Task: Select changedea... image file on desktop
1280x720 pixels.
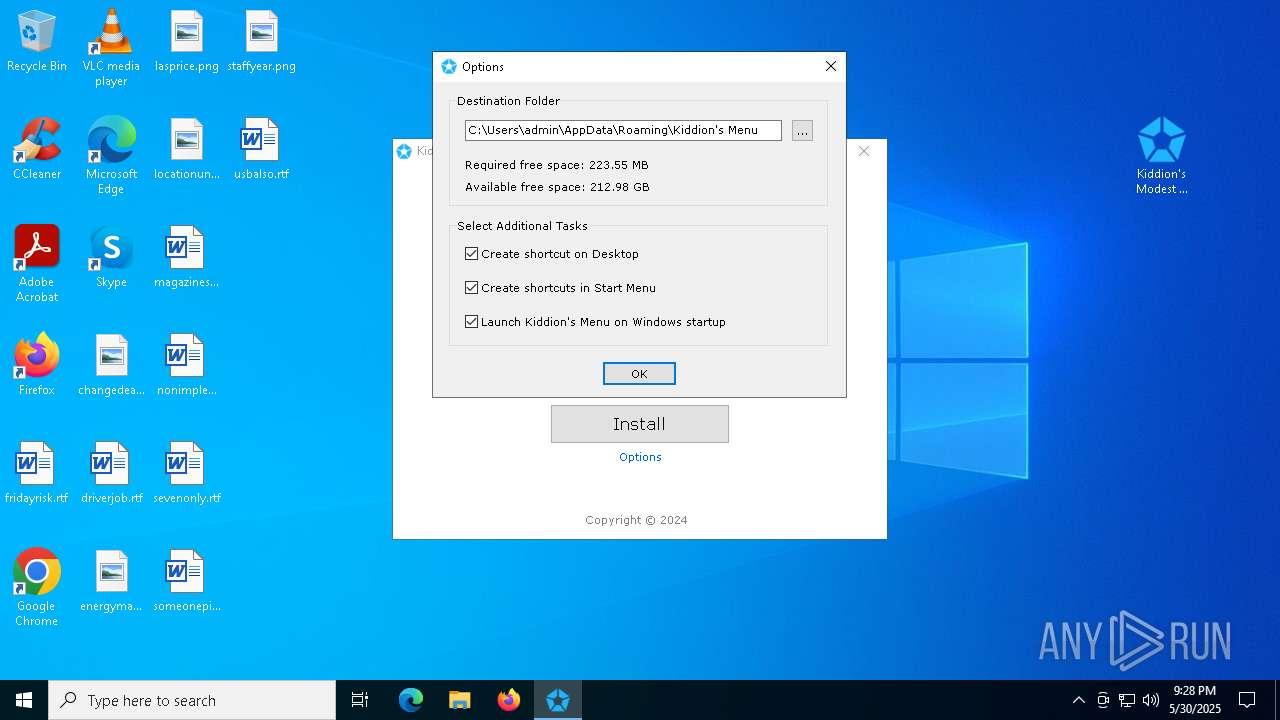Action: coord(111,366)
